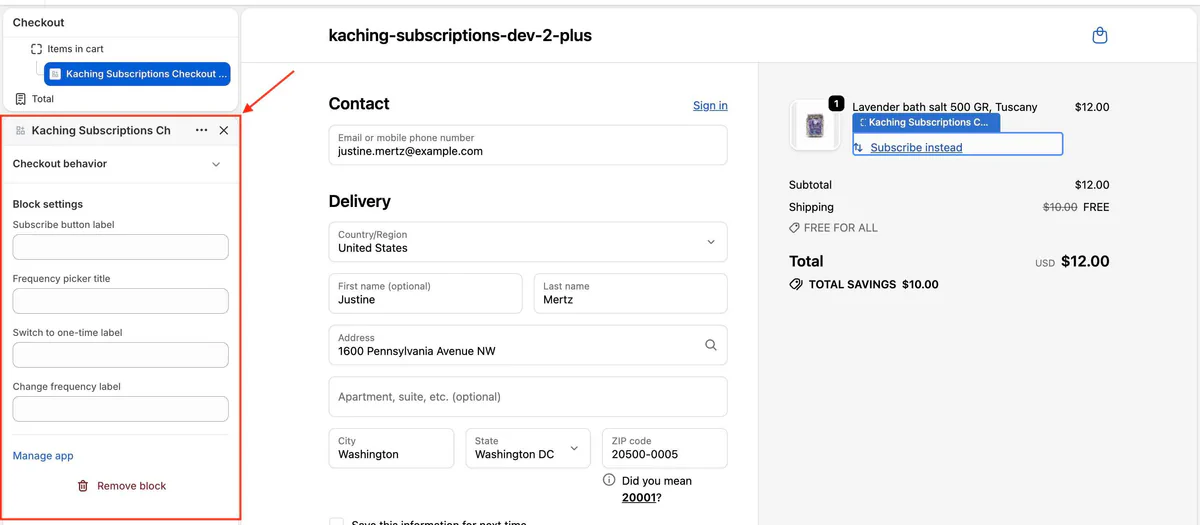Click the Checkout heading in sidebar
The width and height of the screenshot is (1200, 525).
coord(39,22)
